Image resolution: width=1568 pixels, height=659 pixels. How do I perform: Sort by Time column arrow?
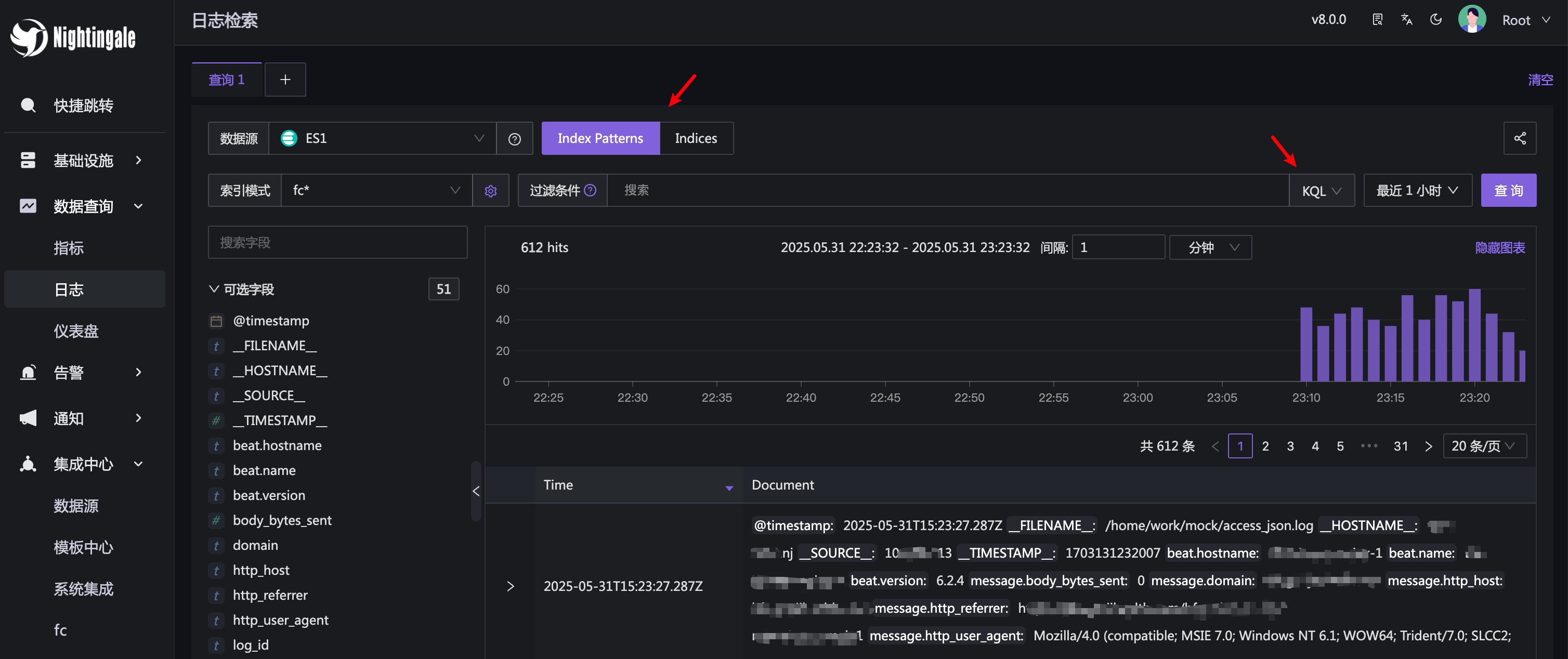728,487
